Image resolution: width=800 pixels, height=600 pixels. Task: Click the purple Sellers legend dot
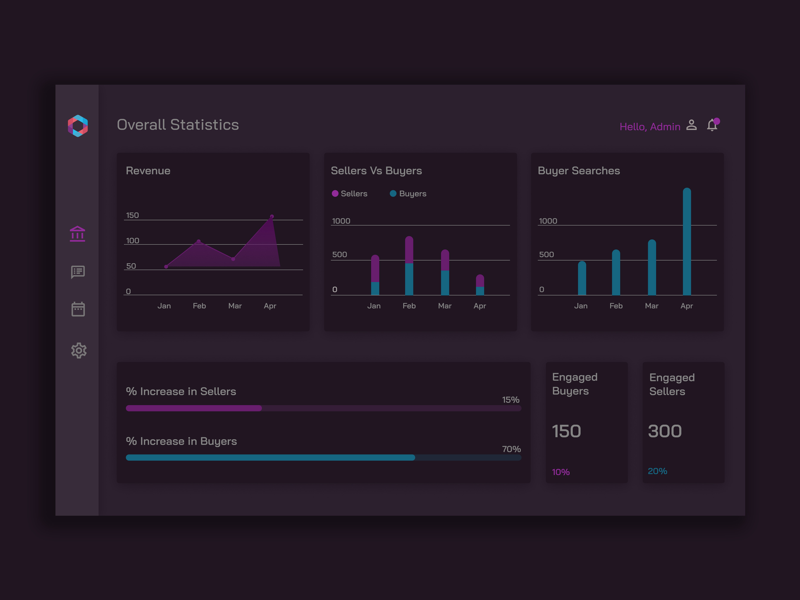[x=337, y=193]
